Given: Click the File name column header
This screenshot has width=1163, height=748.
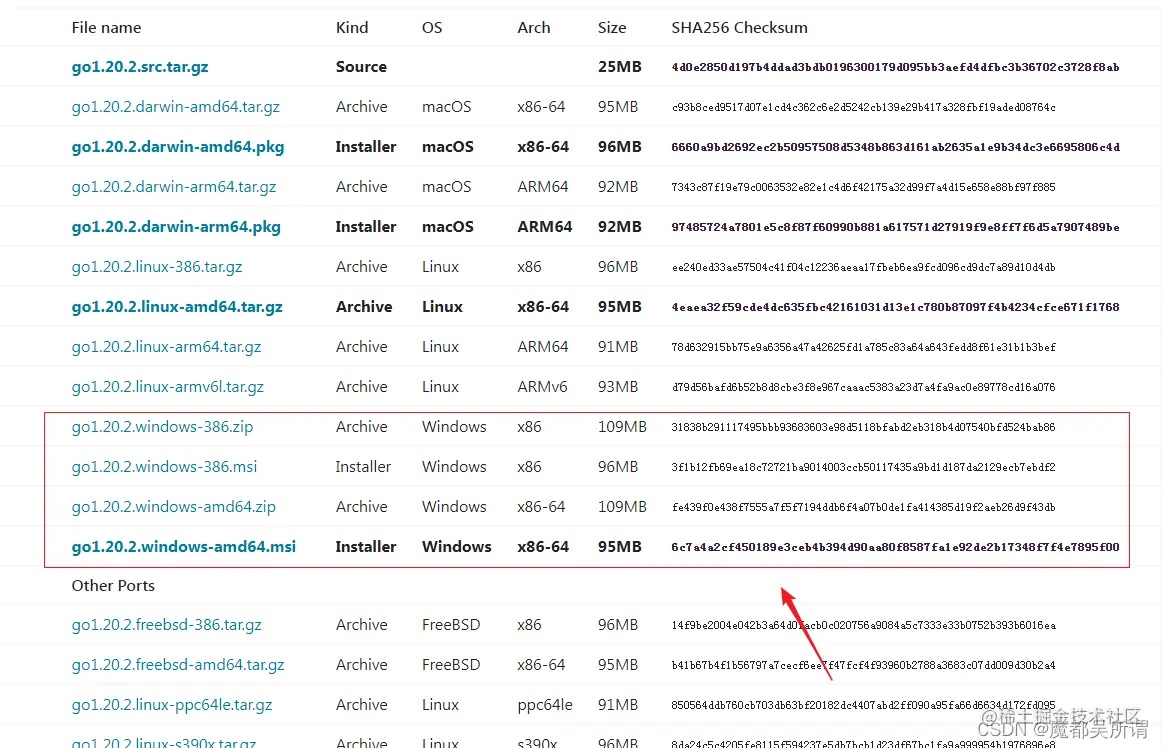Looking at the screenshot, I should click(x=106, y=28).
